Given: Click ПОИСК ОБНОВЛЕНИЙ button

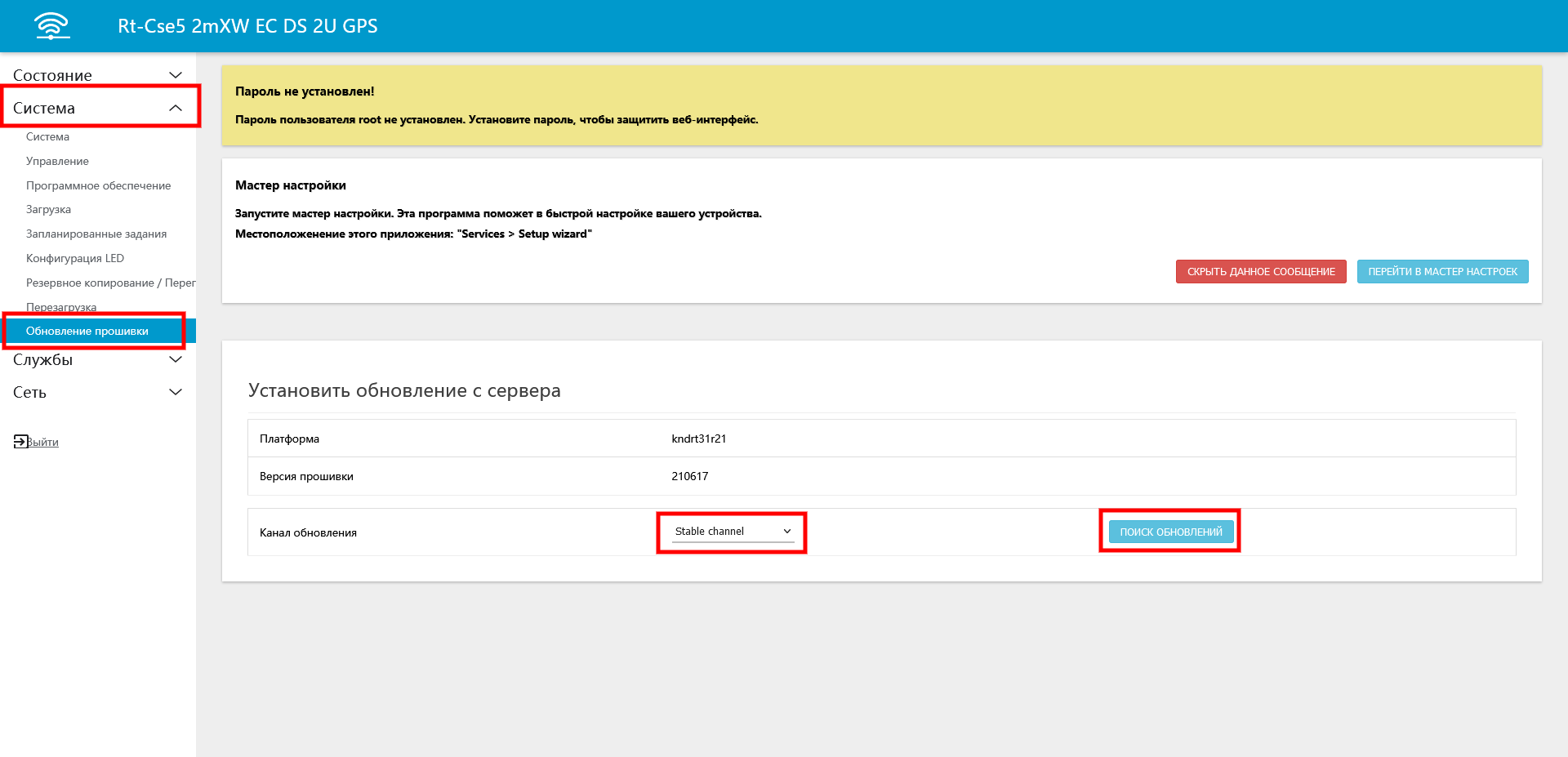Looking at the screenshot, I should tap(1171, 532).
